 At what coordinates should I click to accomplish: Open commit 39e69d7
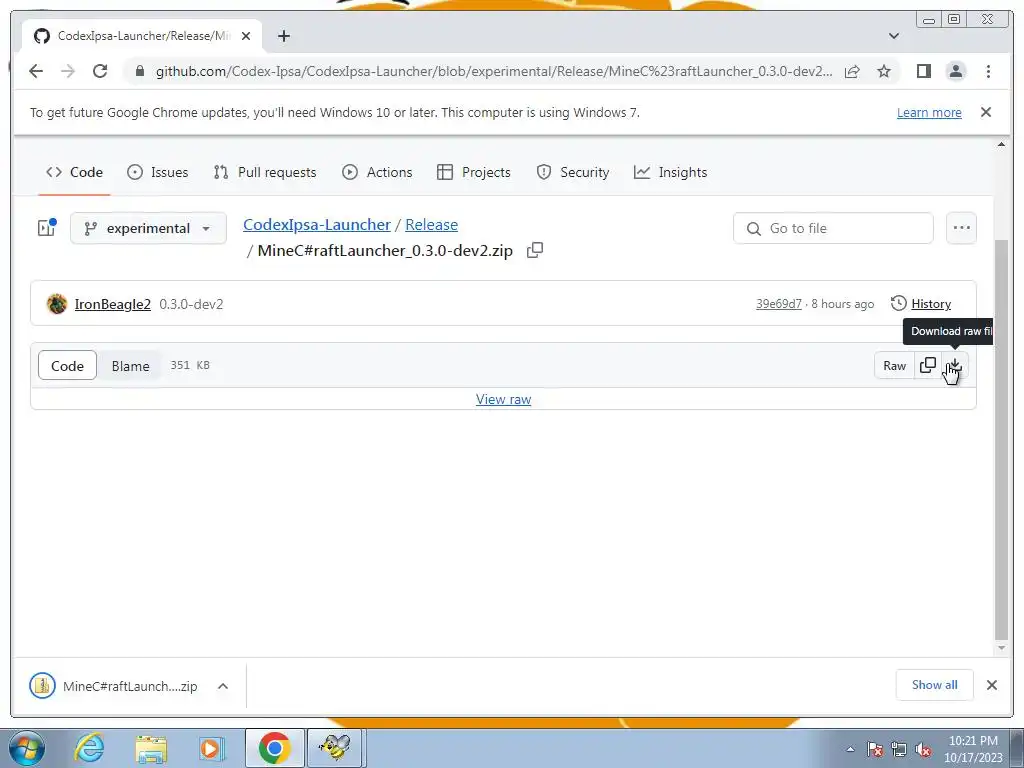click(778, 304)
